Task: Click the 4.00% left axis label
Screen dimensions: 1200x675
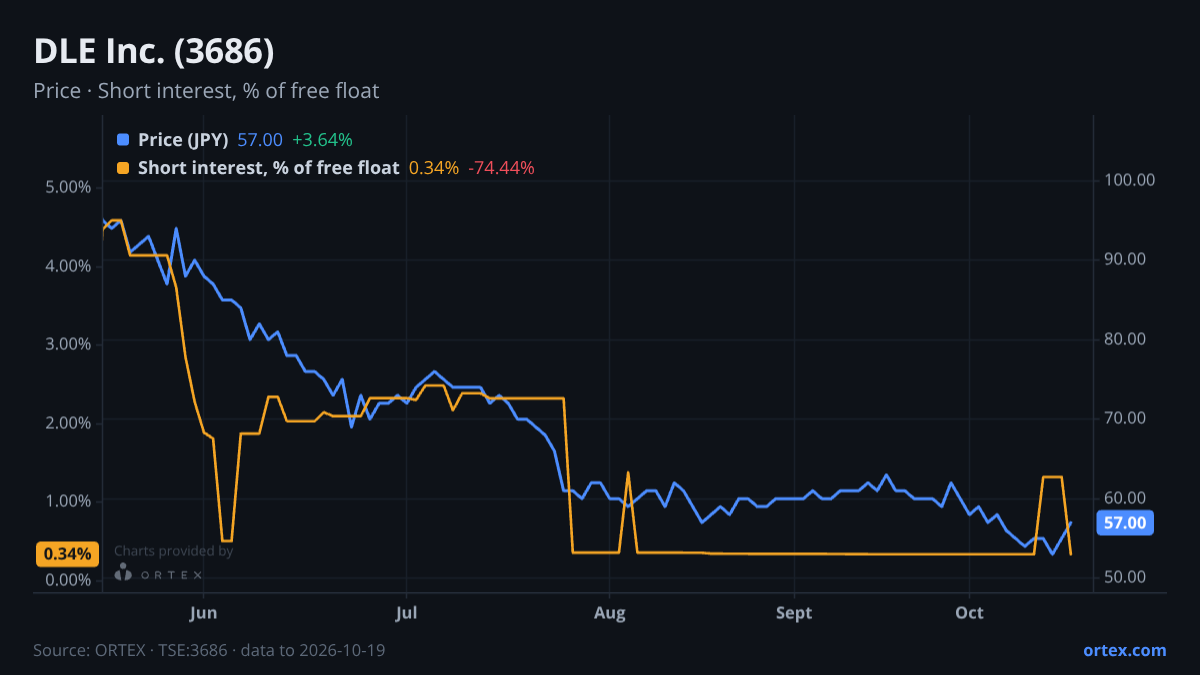Action: coord(69,265)
